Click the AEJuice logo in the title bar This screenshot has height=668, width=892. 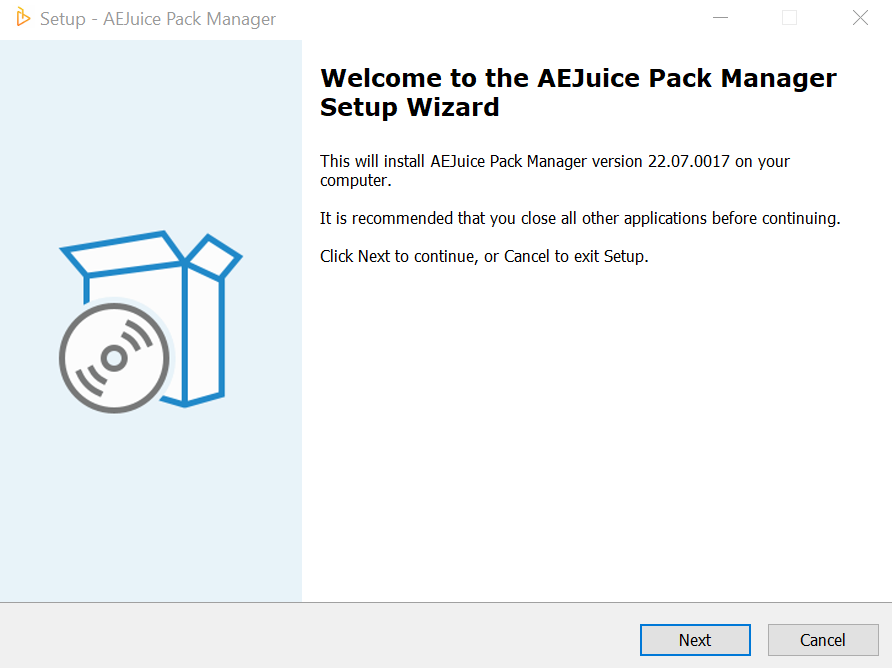(24, 18)
